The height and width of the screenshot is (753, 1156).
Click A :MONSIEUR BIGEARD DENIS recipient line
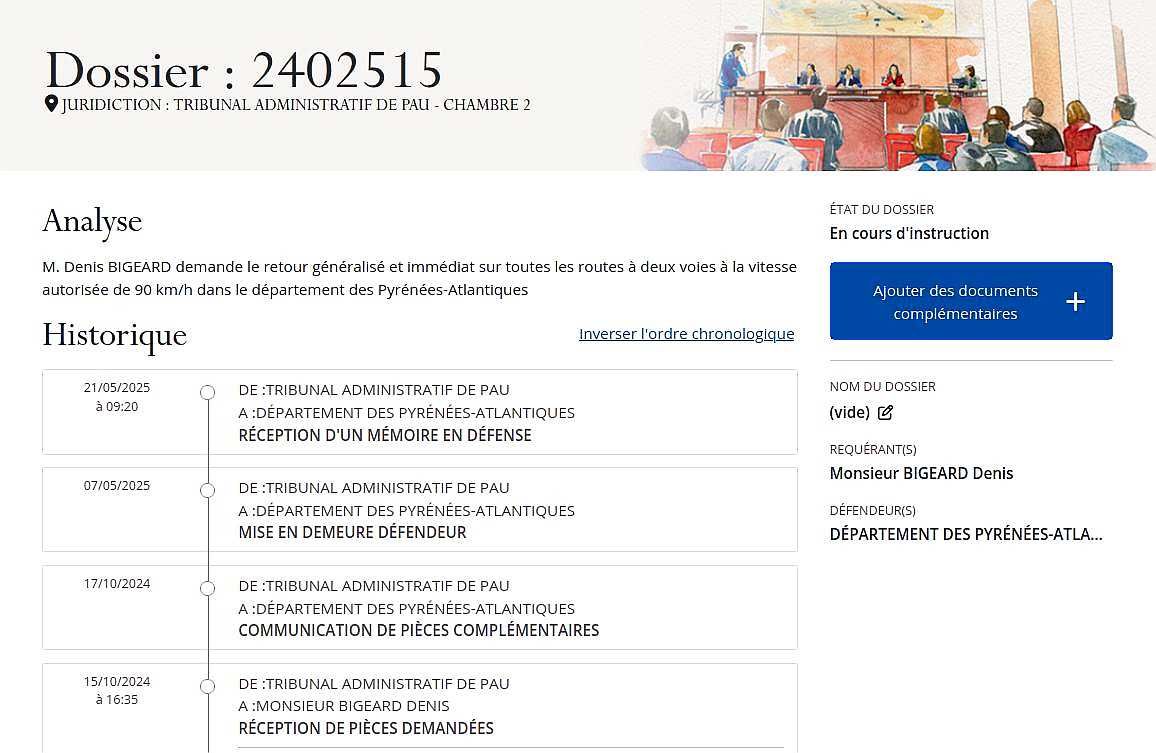tap(344, 706)
